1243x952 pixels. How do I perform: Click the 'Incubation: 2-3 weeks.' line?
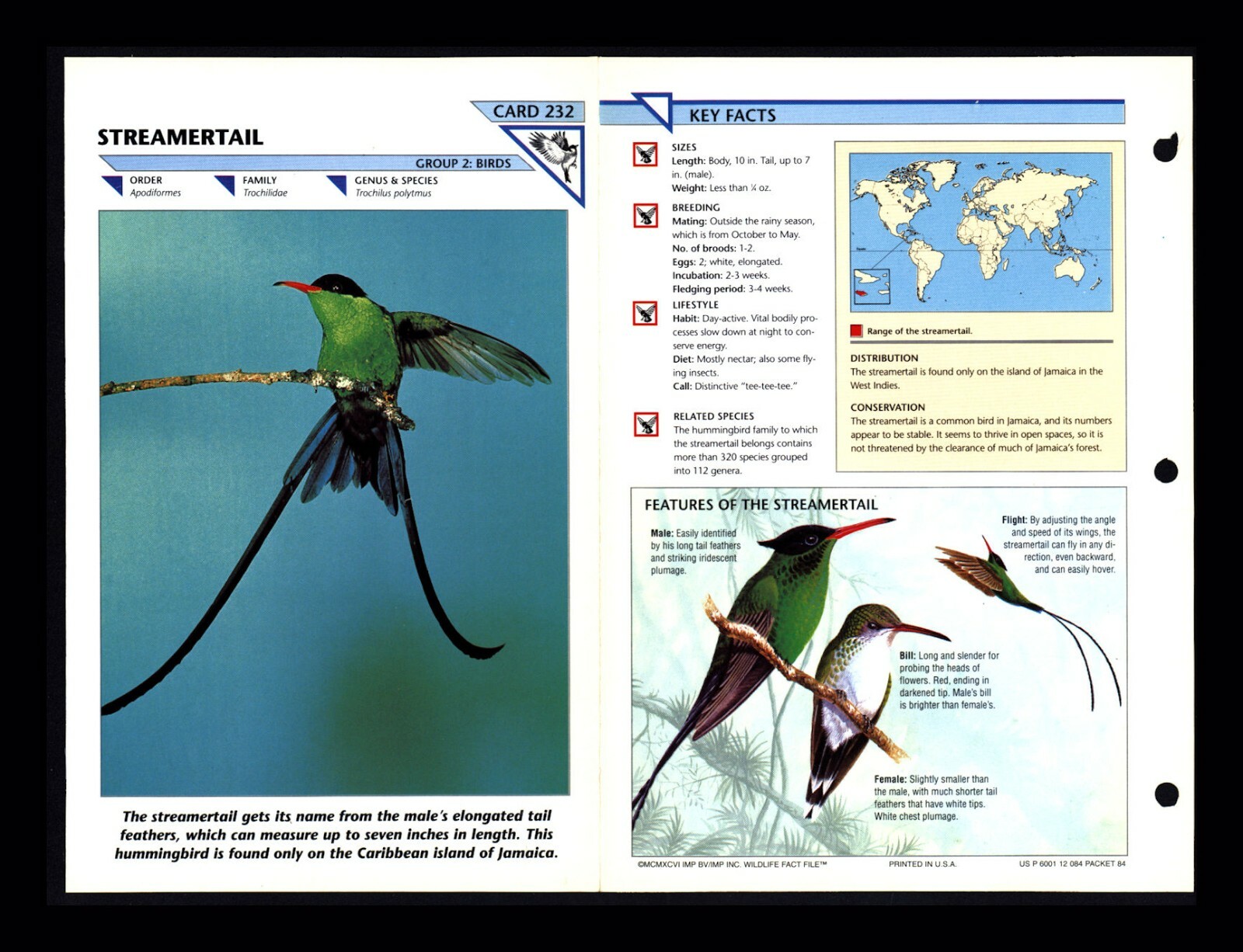click(721, 275)
